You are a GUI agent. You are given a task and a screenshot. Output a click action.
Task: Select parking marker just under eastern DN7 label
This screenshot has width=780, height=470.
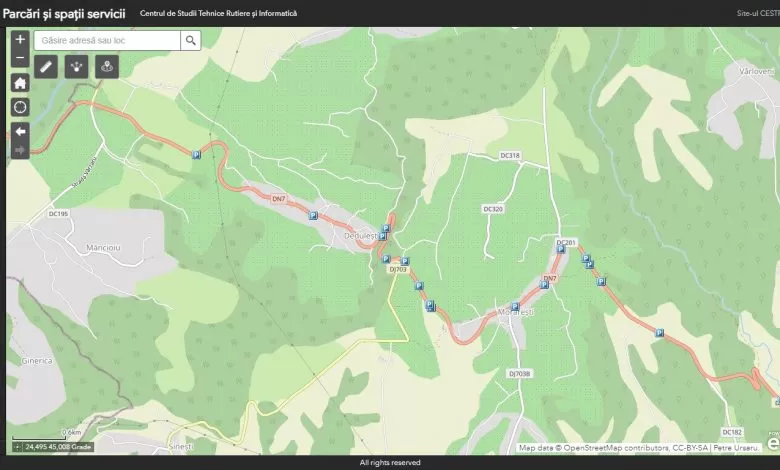544,284
